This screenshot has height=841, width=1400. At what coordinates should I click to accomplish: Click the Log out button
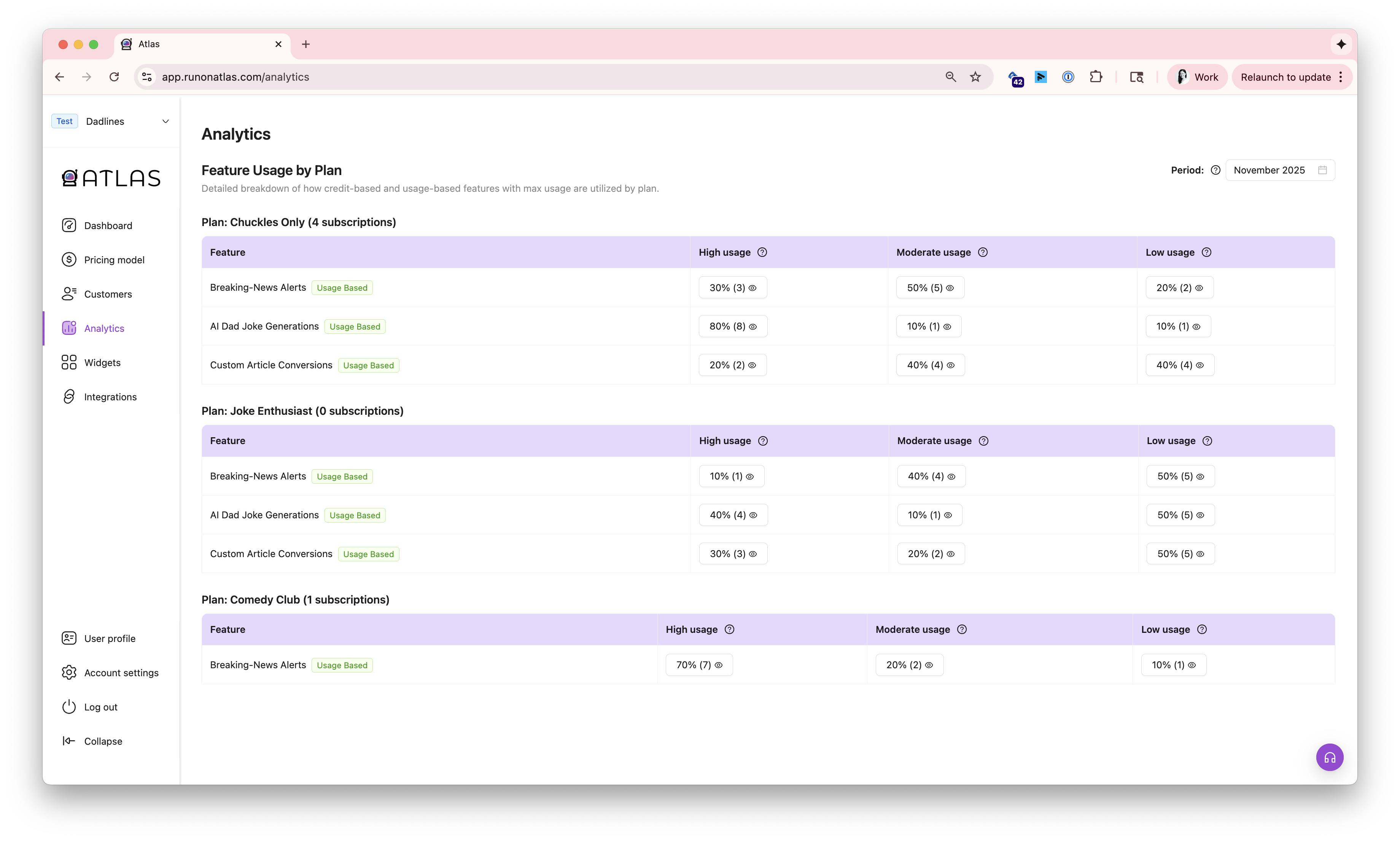pos(100,707)
